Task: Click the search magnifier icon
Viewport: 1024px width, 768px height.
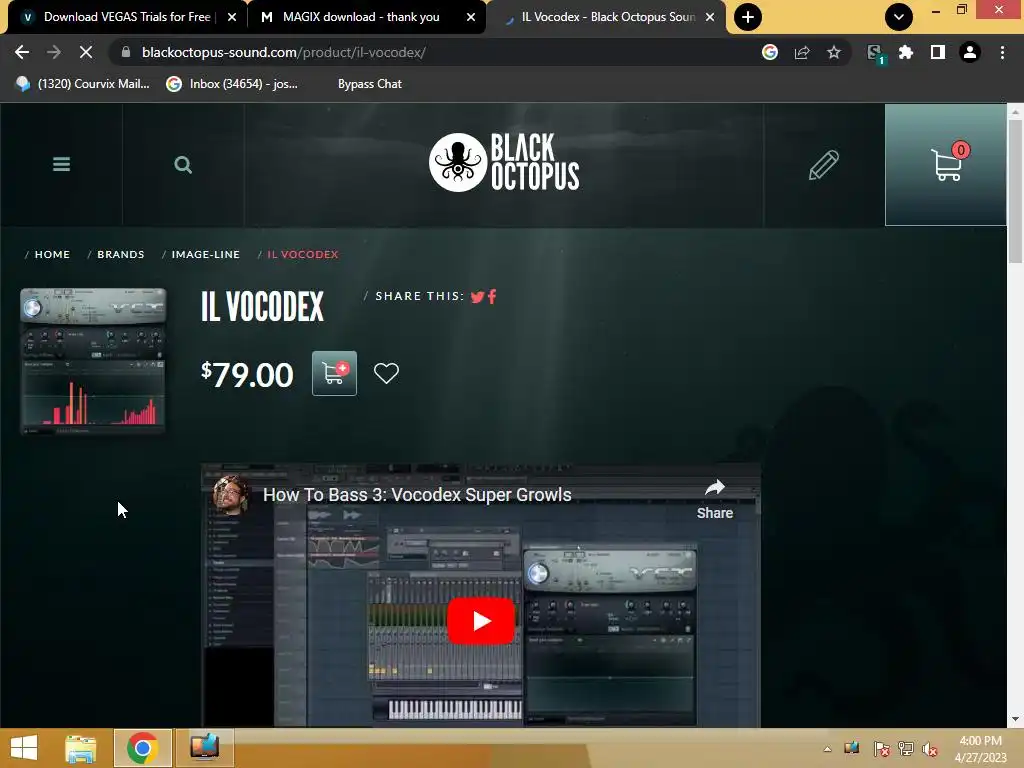Action: [184, 165]
